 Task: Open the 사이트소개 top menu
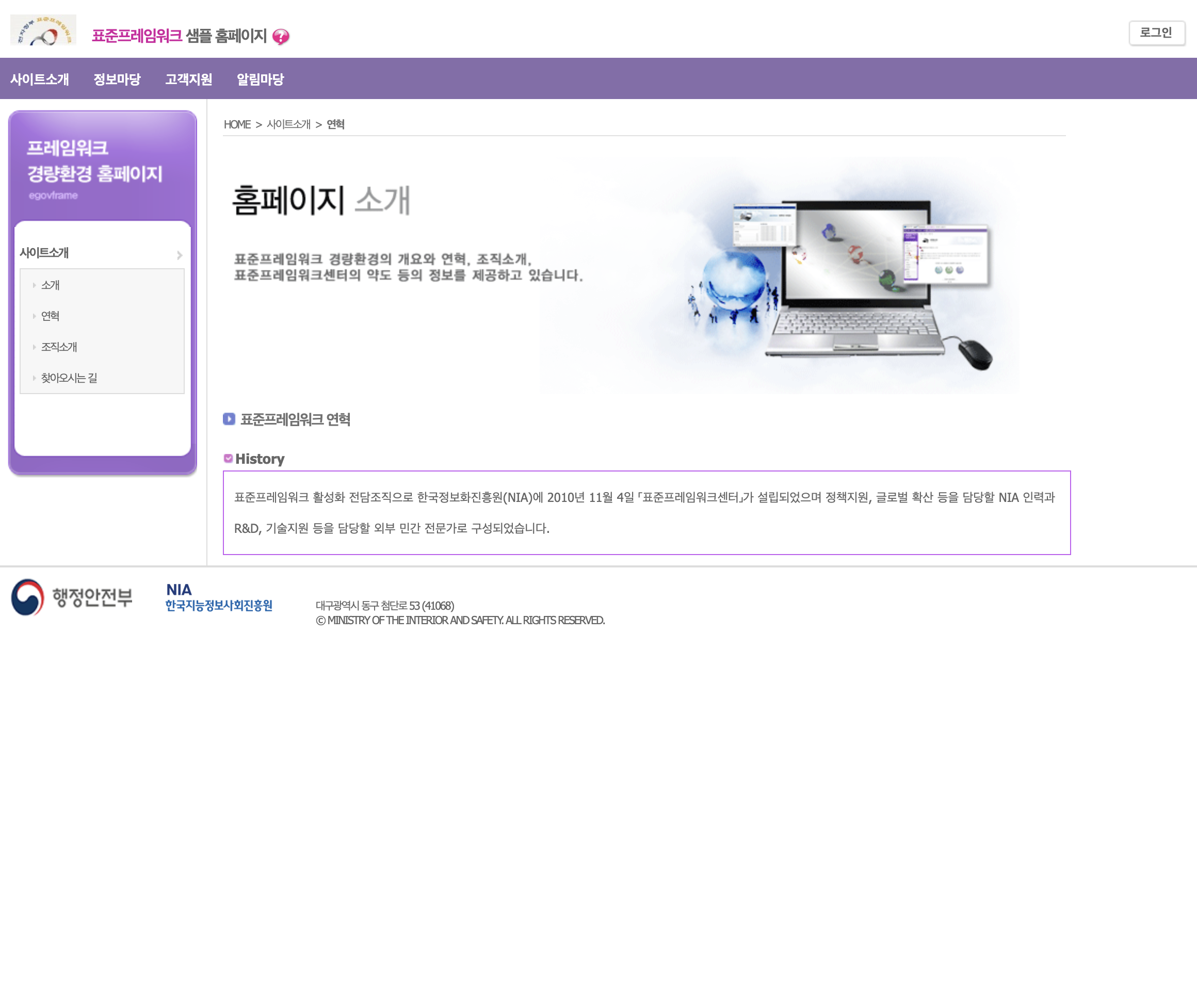39,79
